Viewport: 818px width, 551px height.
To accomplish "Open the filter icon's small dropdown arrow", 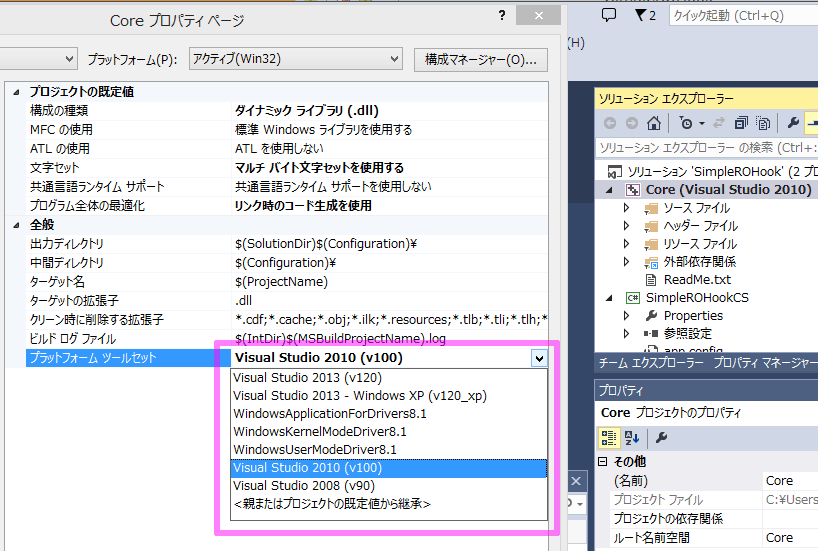I will tap(702, 124).
